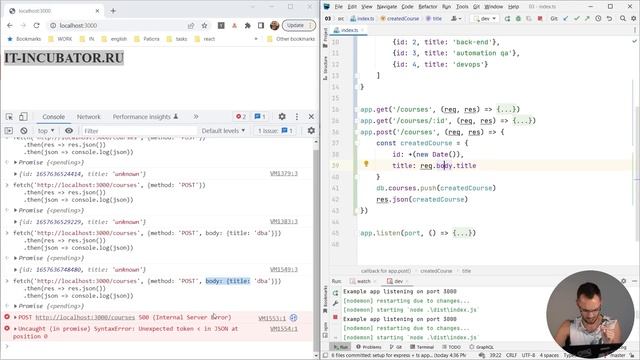The image size is (640, 360).
Task: Open the Navigate menu in WebStorm
Action: point(387,7)
